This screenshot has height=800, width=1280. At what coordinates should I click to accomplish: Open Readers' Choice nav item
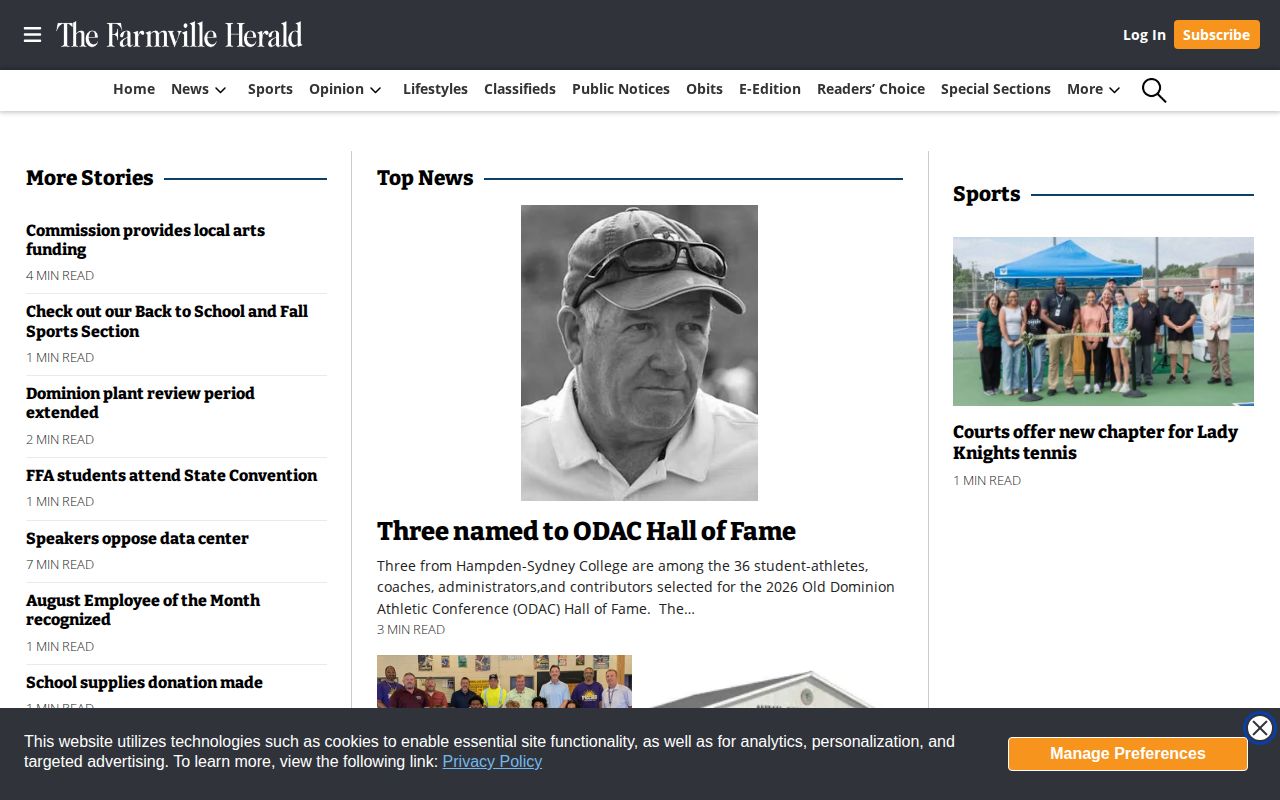pos(871,89)
